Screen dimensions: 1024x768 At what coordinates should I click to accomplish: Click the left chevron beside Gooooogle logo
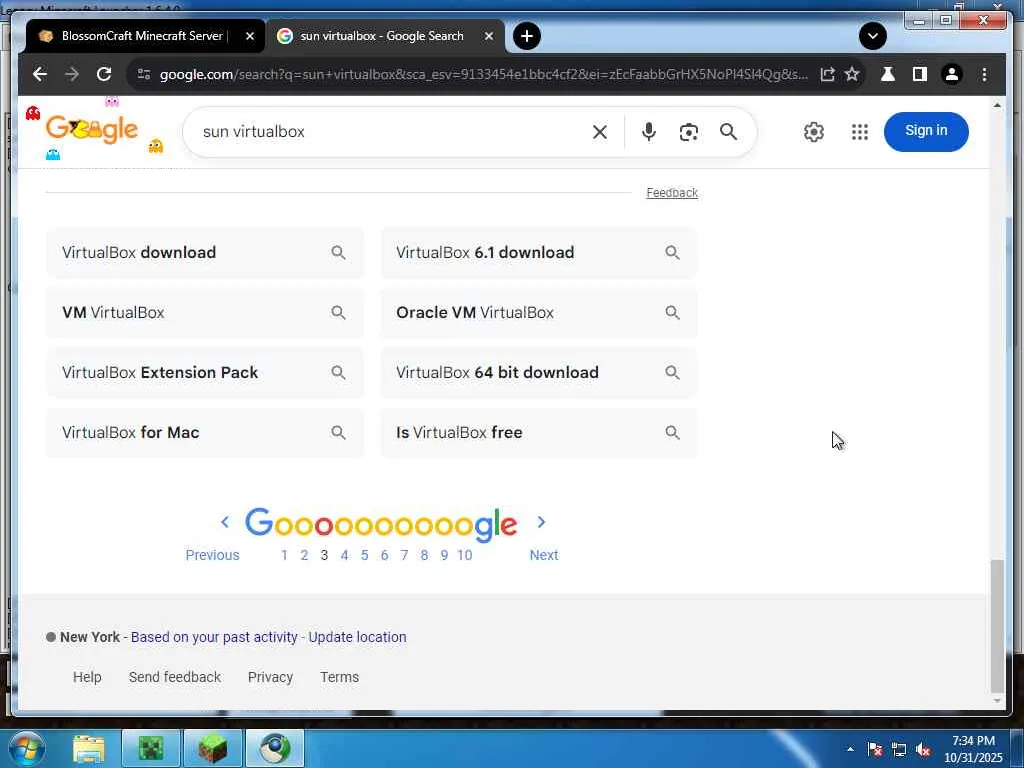225,522
